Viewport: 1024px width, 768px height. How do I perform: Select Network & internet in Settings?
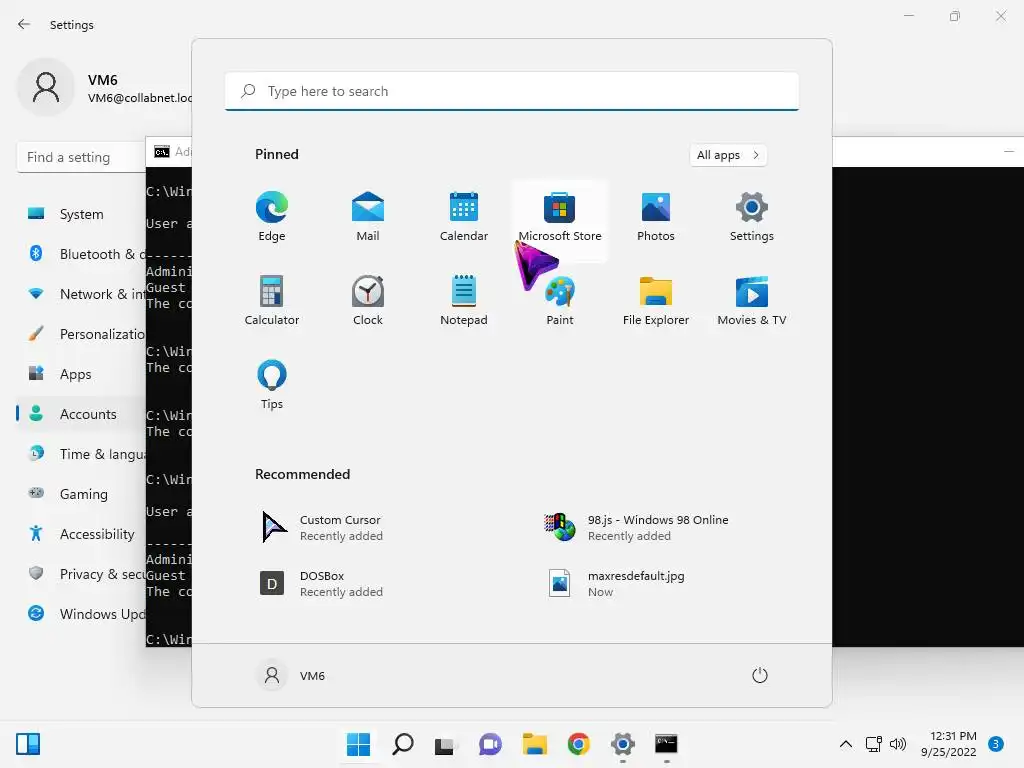pyautogui.click(x=81, y=294)
